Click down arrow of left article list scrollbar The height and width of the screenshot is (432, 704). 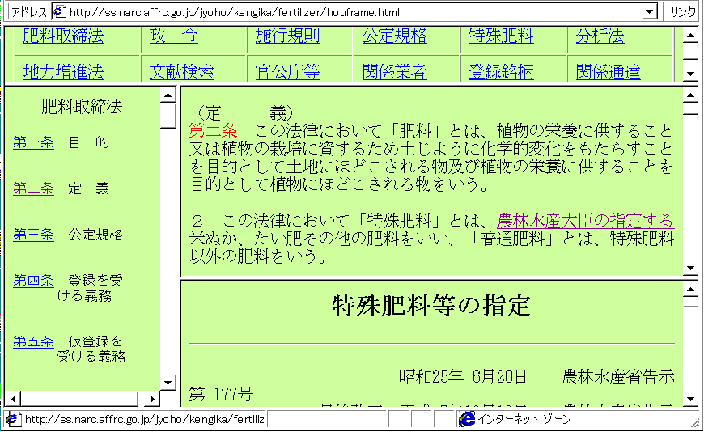(x=167, y=383)
